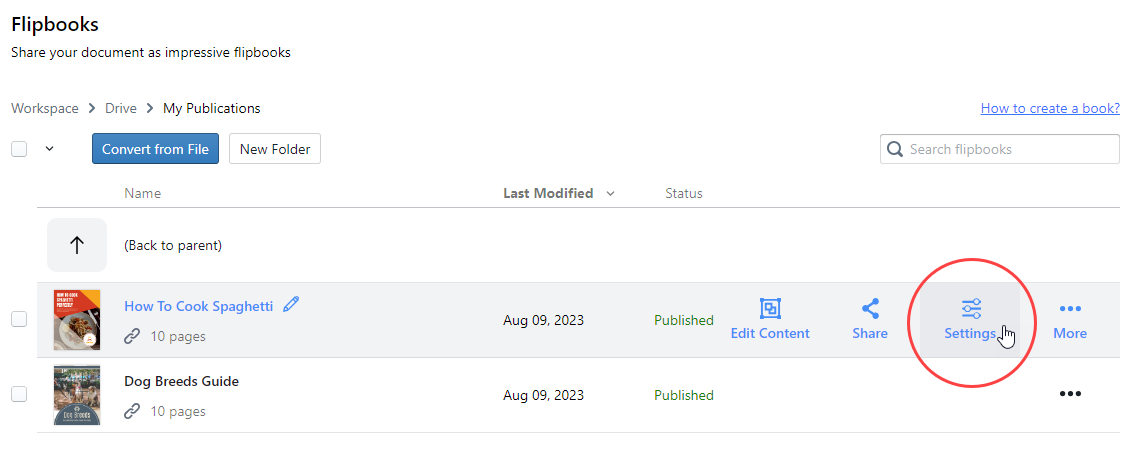
Task: Click the Edit Content icon
Action: coord(770,309)
